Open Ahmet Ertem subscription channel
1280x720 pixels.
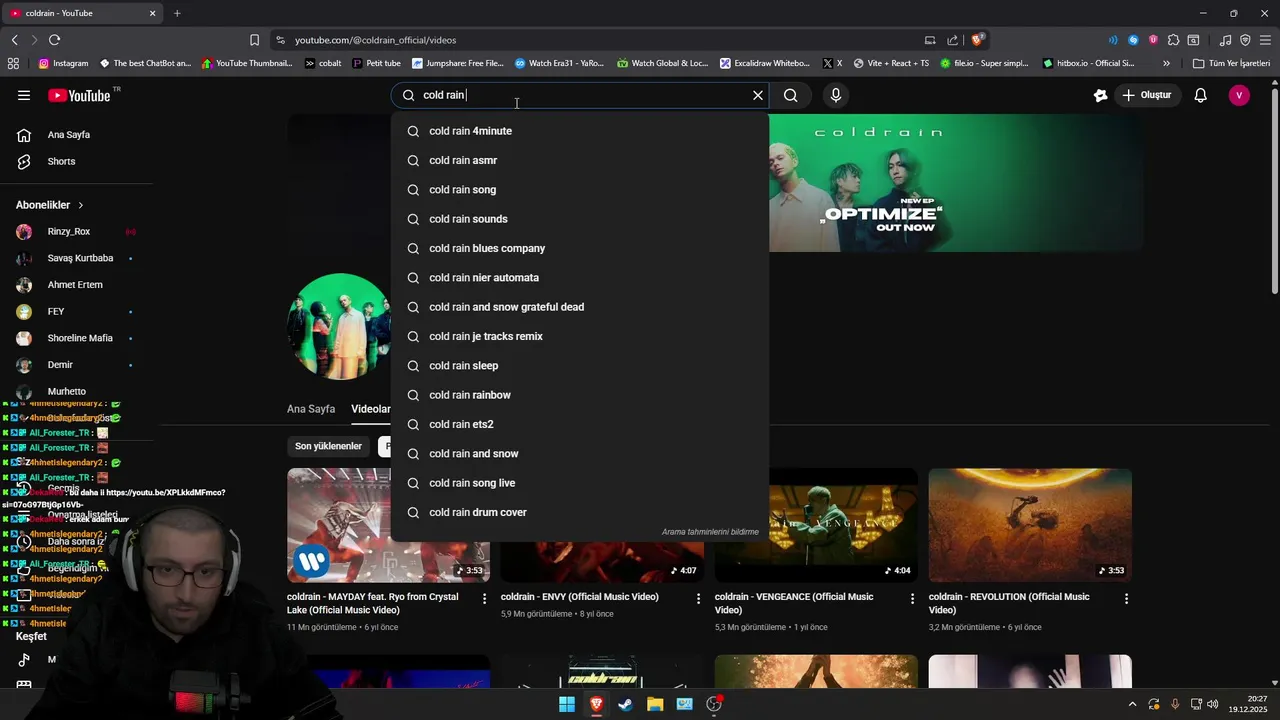tap(76, 285)
